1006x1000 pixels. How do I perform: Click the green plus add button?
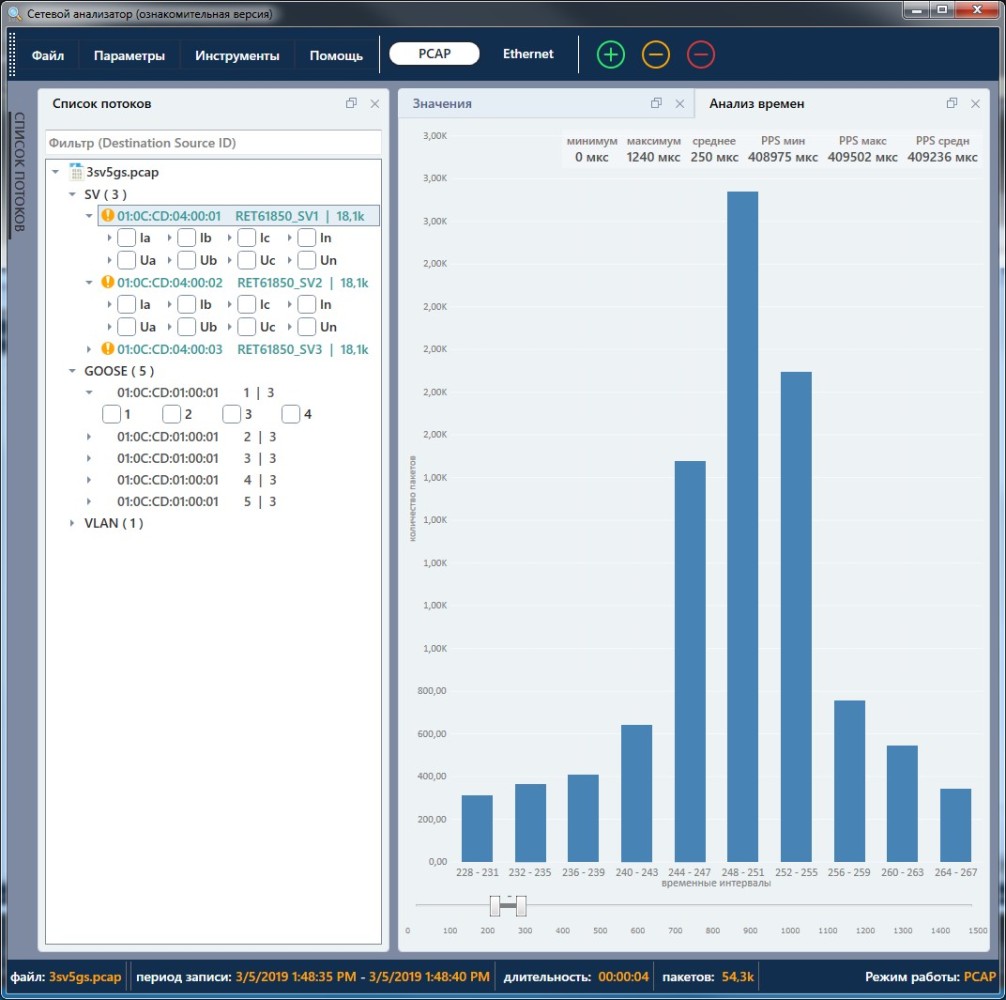coord(610,55)
